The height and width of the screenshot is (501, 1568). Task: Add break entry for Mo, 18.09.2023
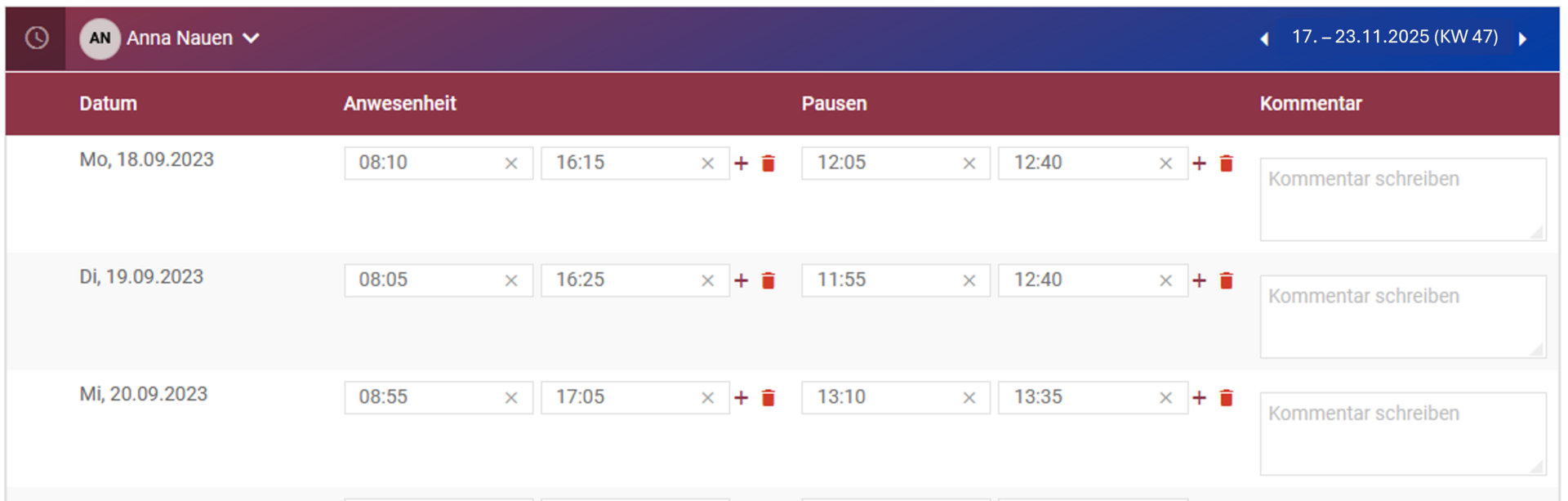(1199, 163)
